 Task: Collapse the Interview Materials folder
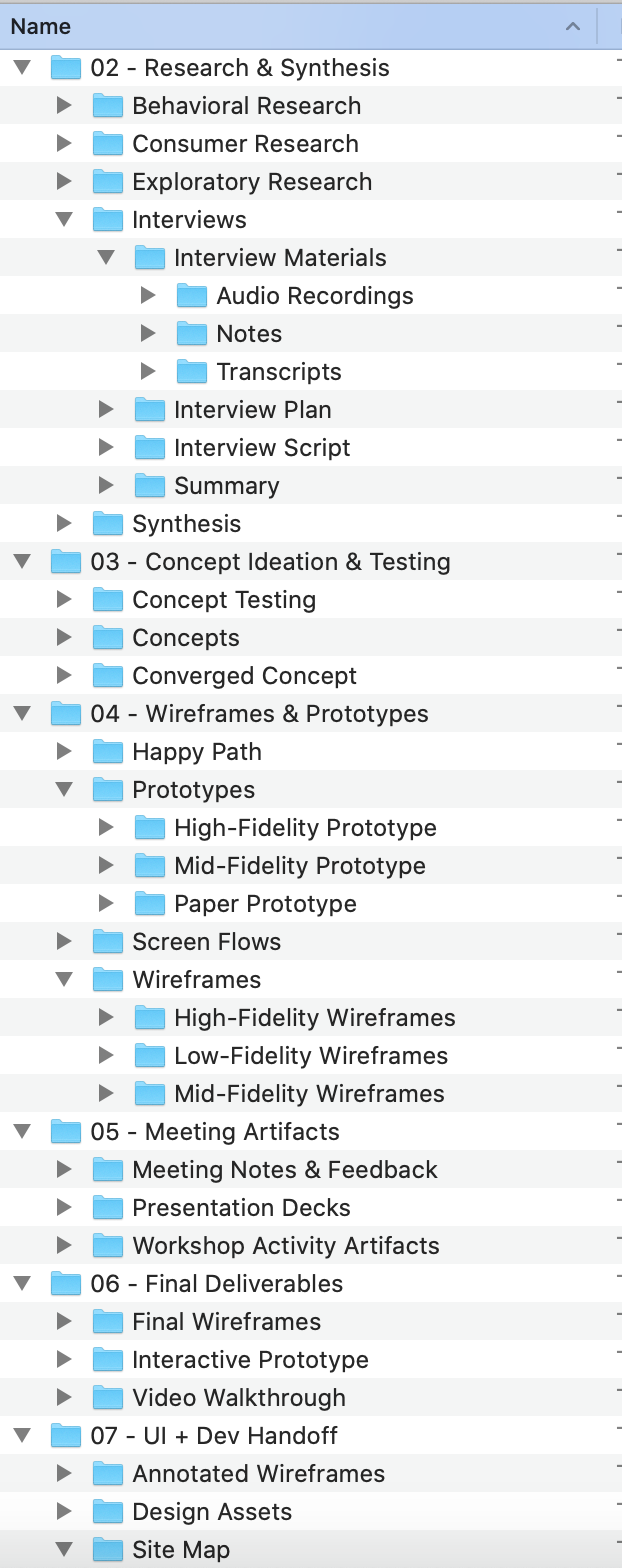(106, 258)
